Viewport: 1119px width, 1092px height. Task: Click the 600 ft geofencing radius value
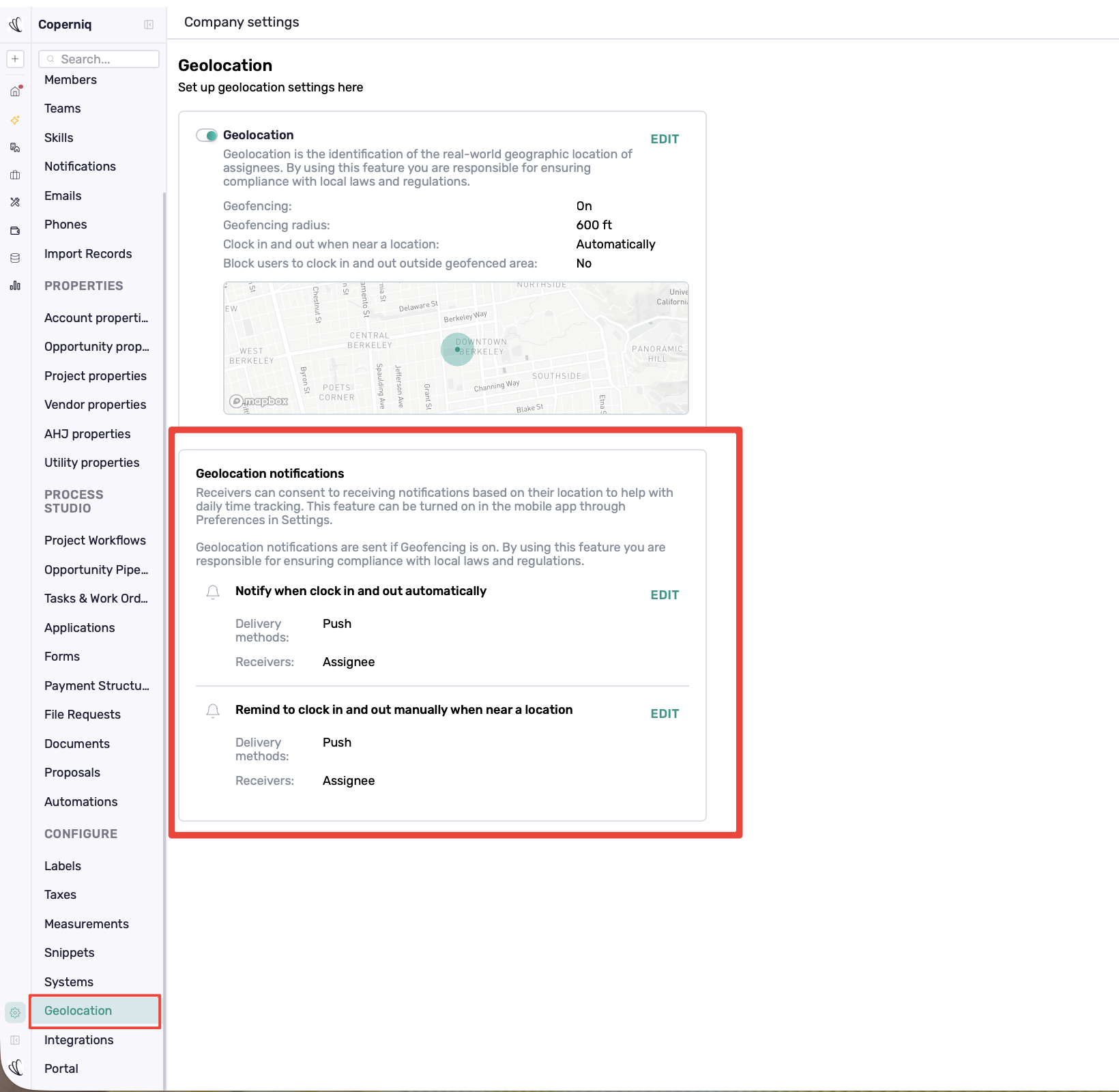594,225
